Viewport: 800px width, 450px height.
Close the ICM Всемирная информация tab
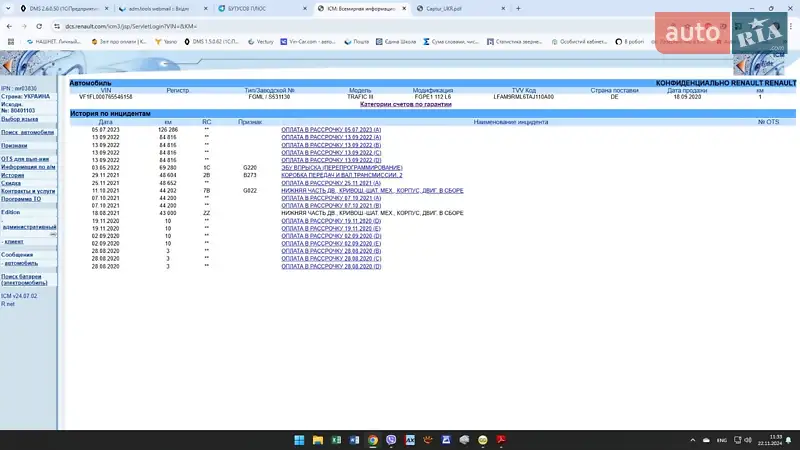[x=404, y=9]
